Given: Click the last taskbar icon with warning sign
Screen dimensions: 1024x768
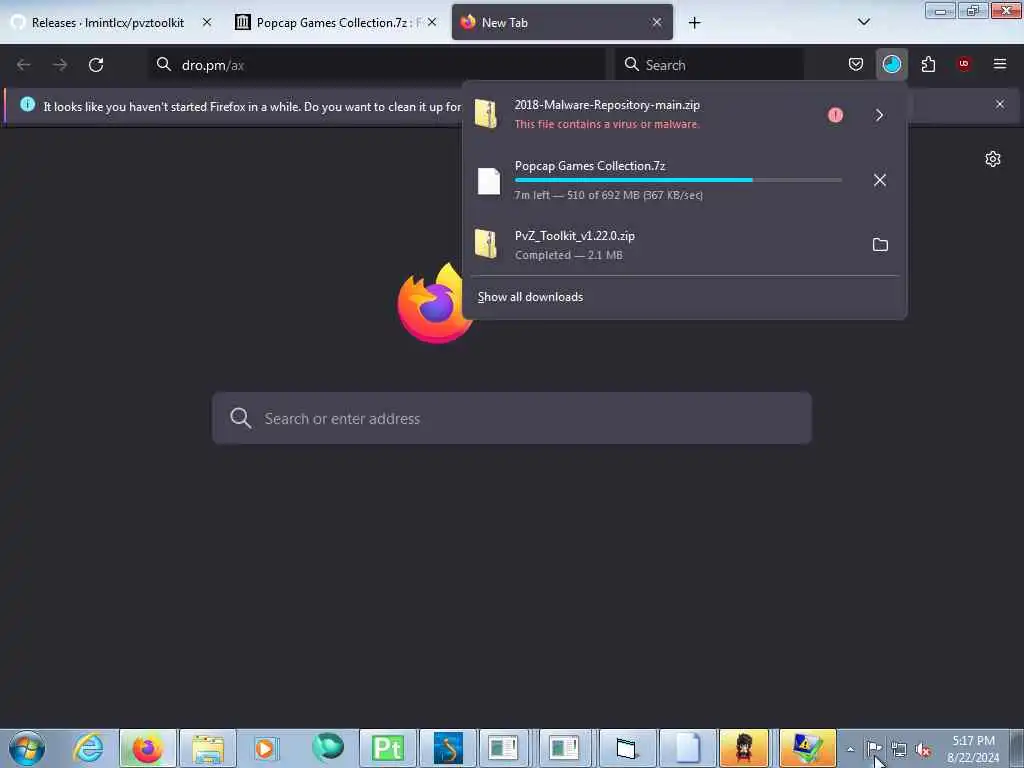Looking at the screenshot, I should coord(807,748).
